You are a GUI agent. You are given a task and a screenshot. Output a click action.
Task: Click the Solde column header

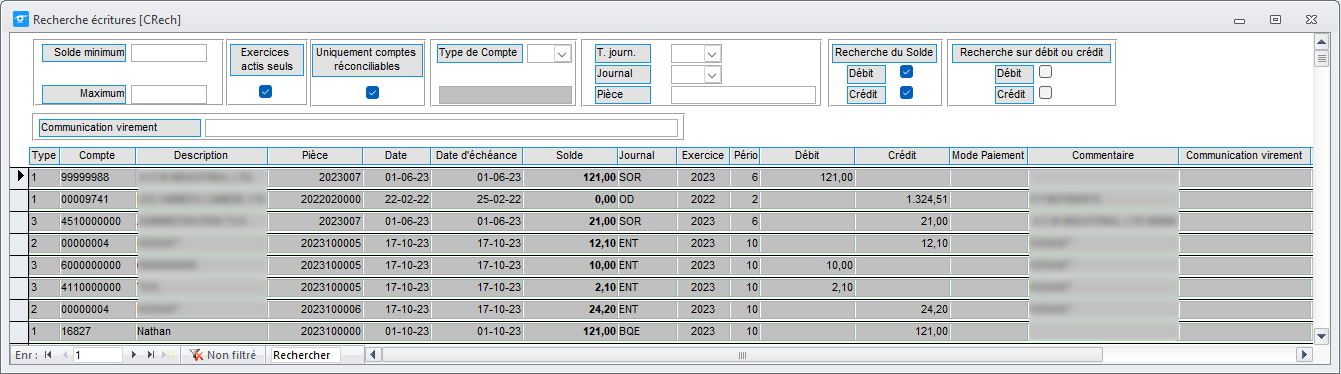tap(569, 156)
